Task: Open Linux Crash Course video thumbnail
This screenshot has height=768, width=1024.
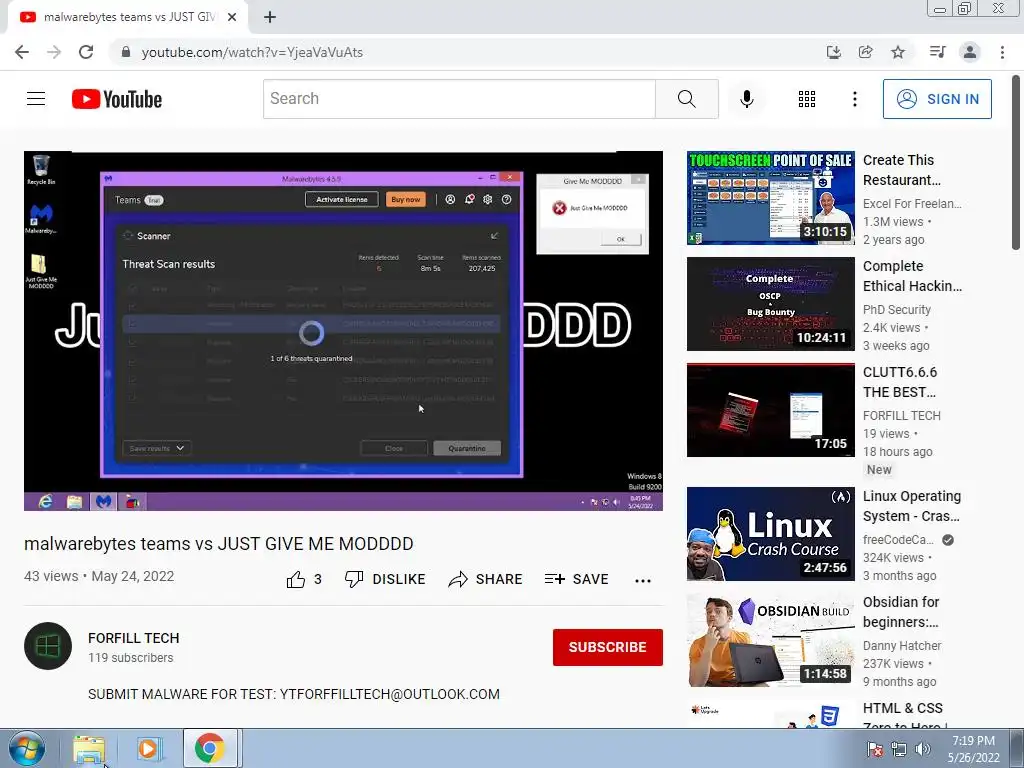Action: click(x=771, y=534)
